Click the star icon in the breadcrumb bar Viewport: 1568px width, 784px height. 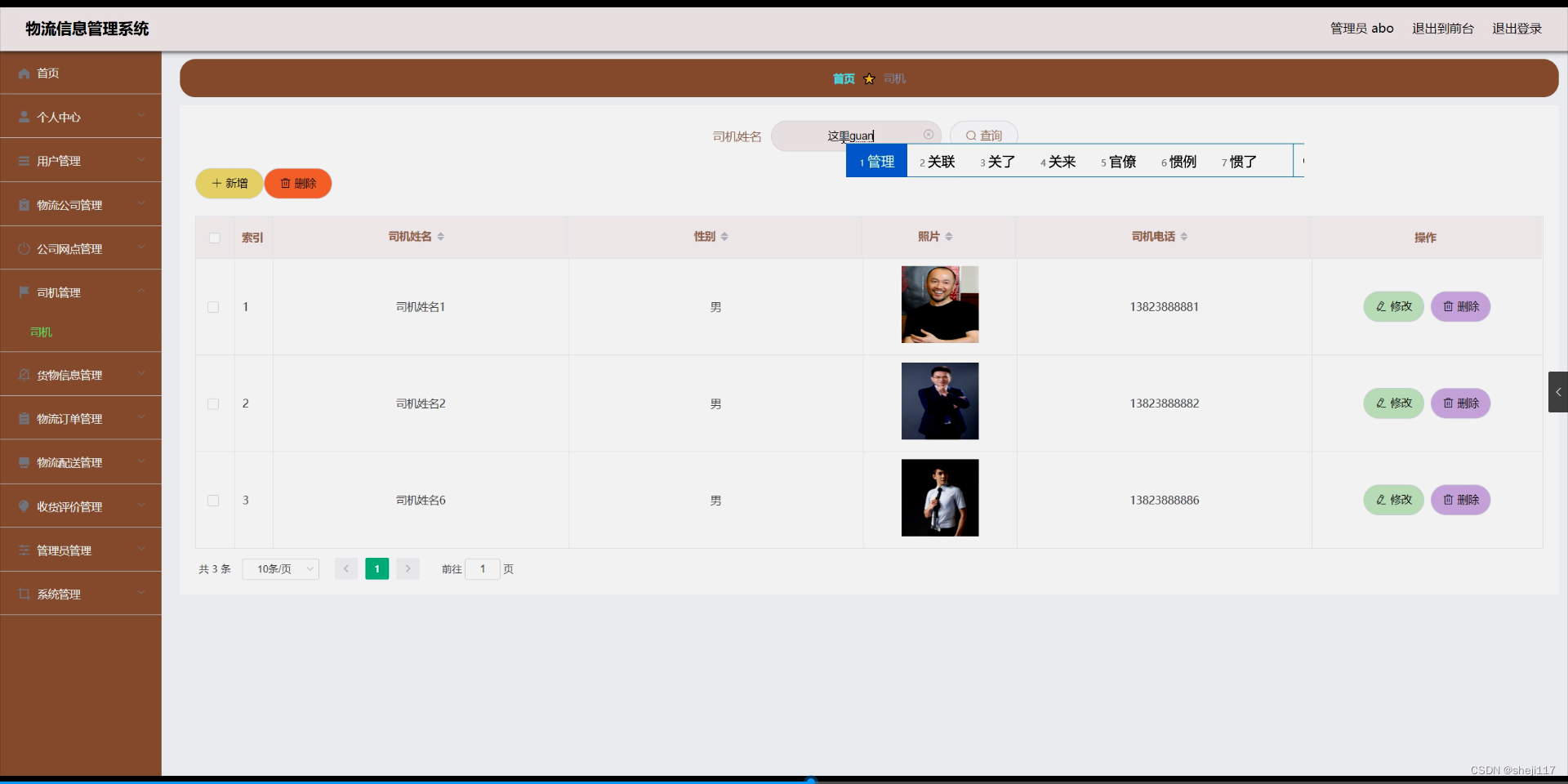pyautogui.click(x=869, y=78)
